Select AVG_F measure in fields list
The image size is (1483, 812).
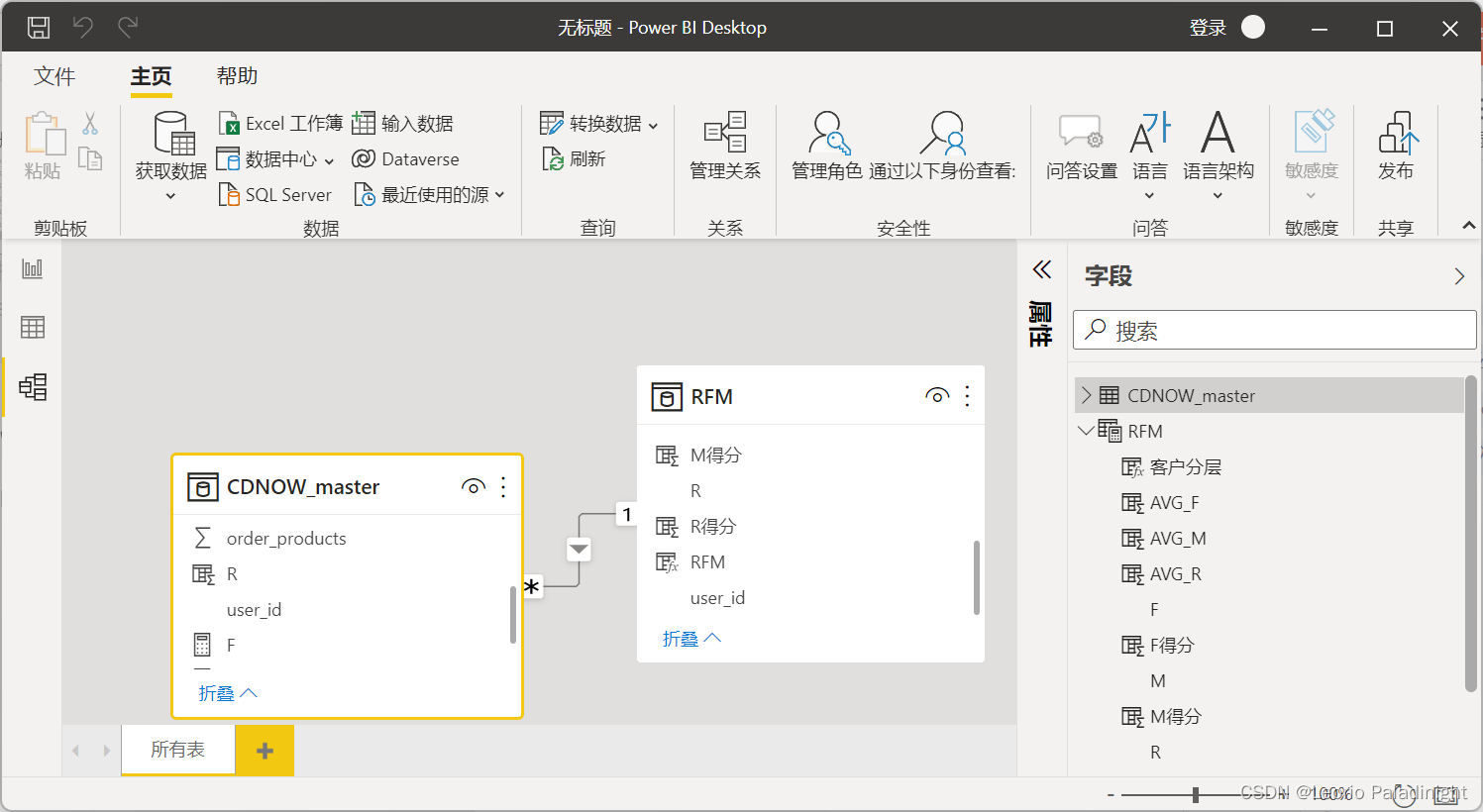point(1174,502)
